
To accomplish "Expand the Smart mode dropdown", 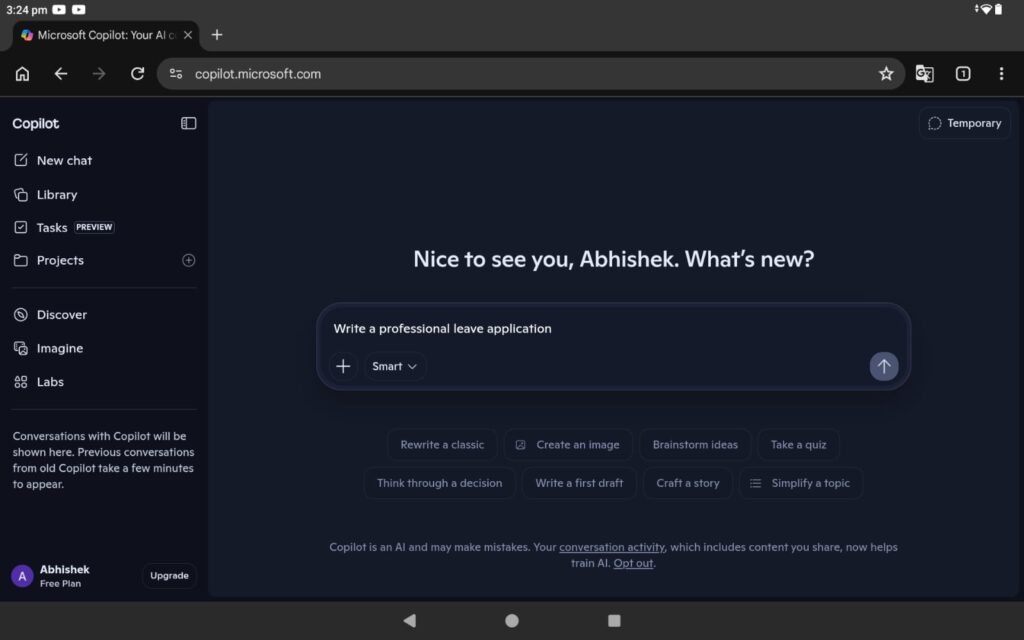I will coord(394,366).
